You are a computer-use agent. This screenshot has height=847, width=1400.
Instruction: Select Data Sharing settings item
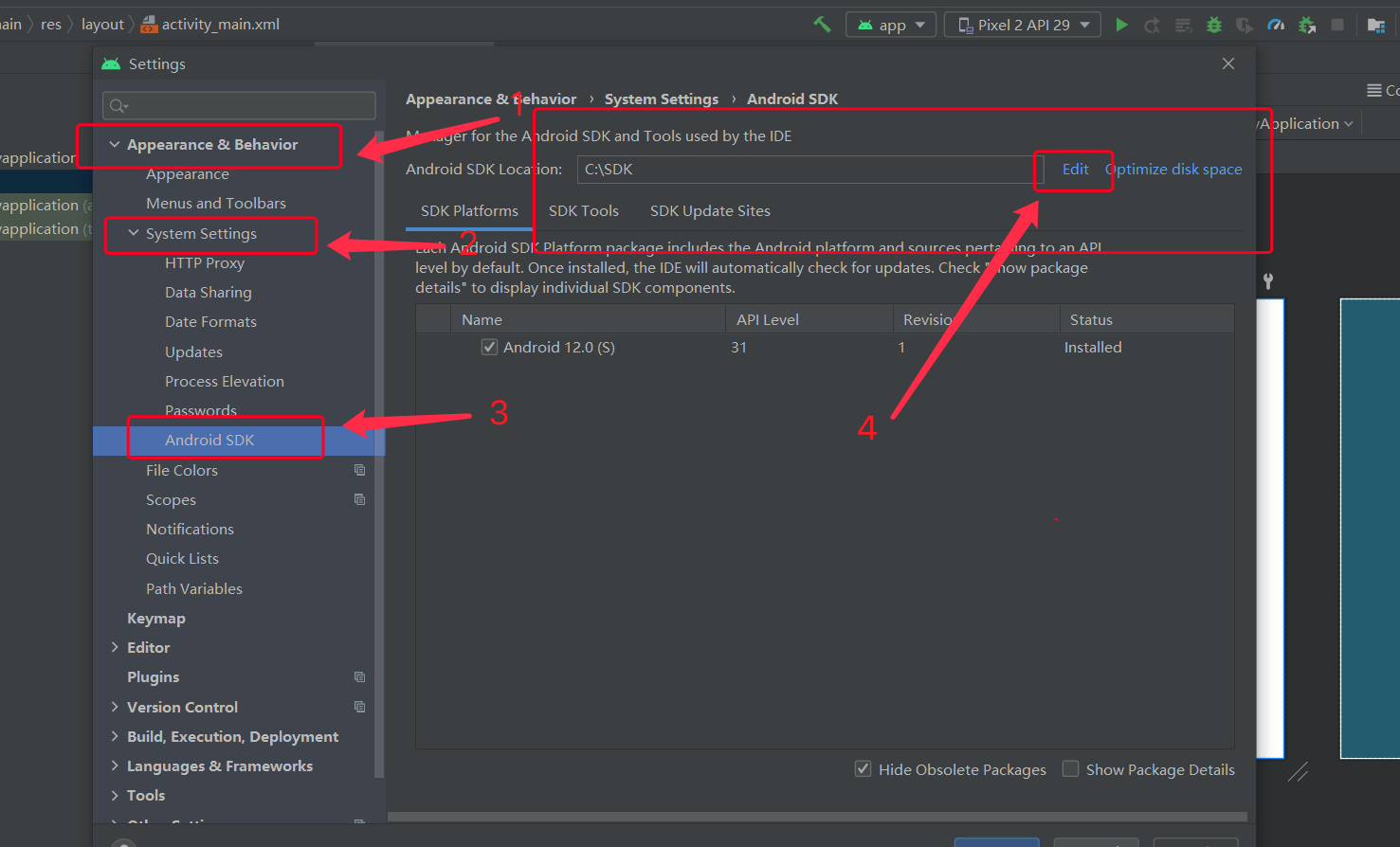pyautogui.click(x=209, y=293)
